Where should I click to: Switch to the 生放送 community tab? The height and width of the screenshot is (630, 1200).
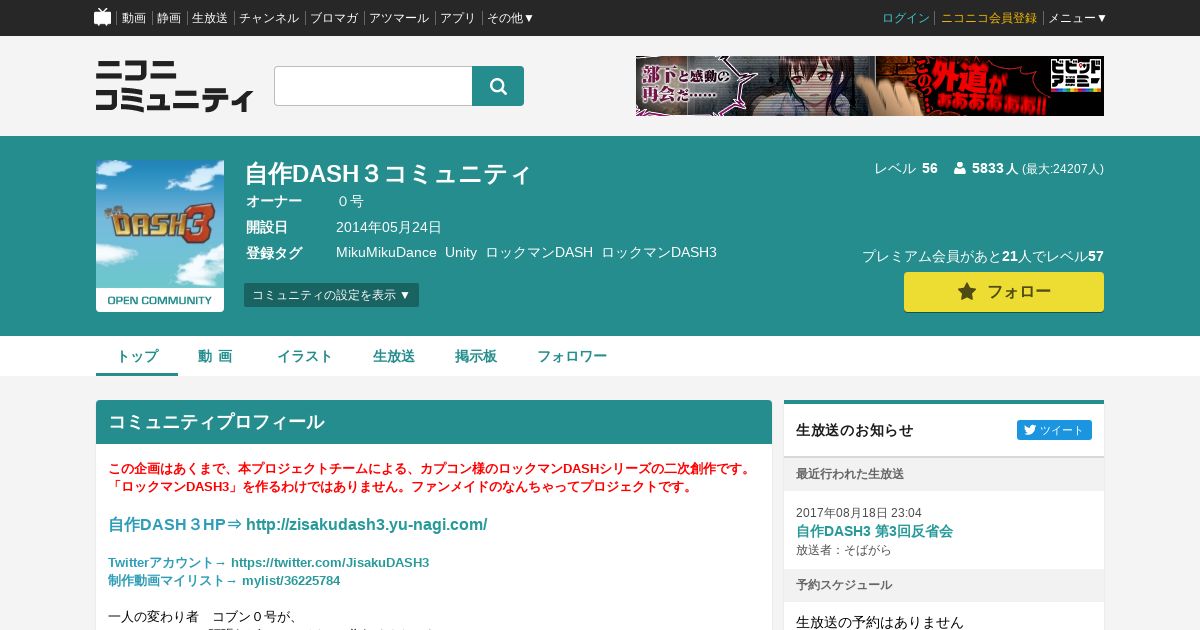[x=394, y=356]
